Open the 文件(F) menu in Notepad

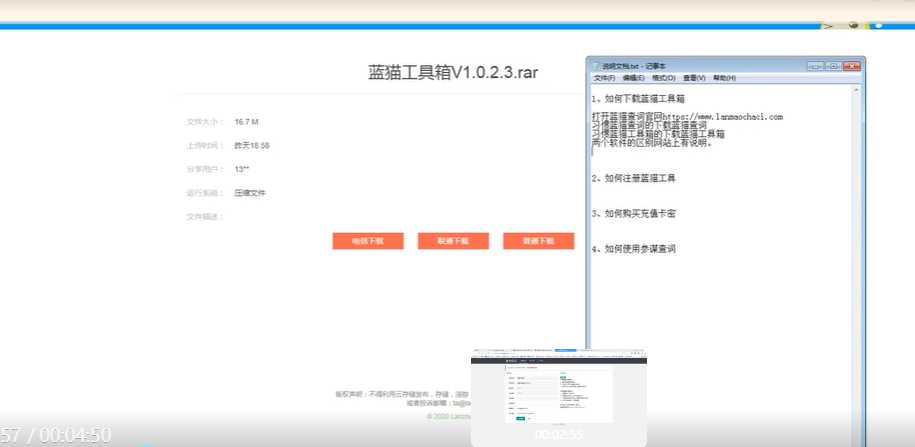coord(604,78)
